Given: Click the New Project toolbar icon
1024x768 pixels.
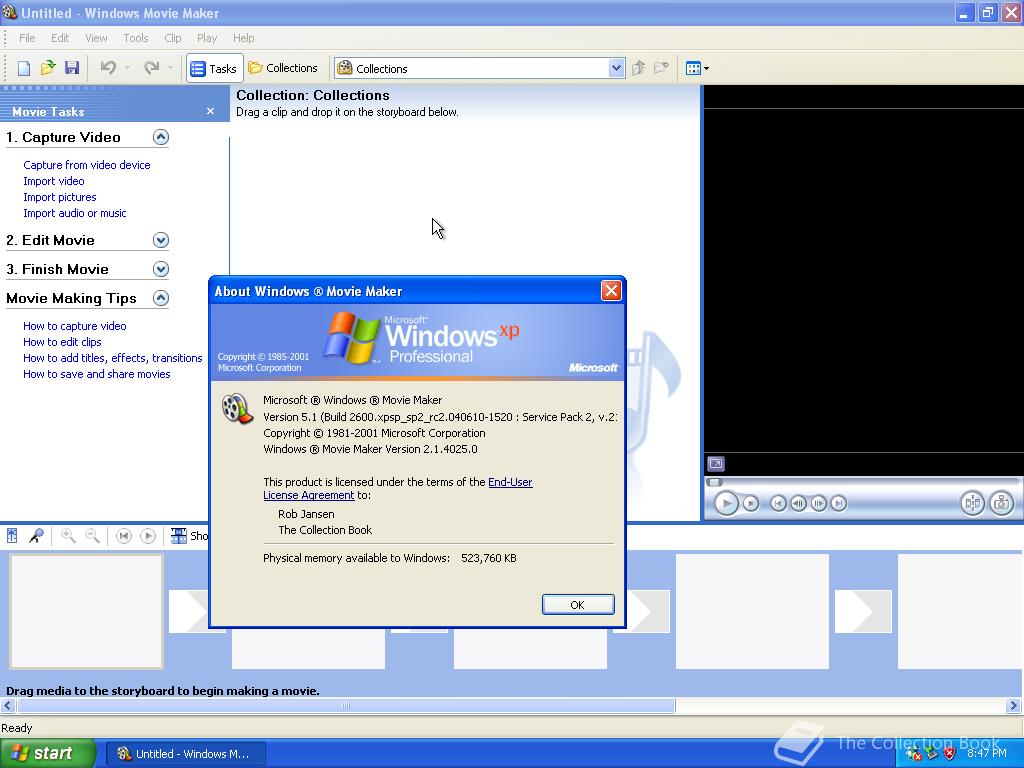Looking at the screenshot, I should 24,68.
